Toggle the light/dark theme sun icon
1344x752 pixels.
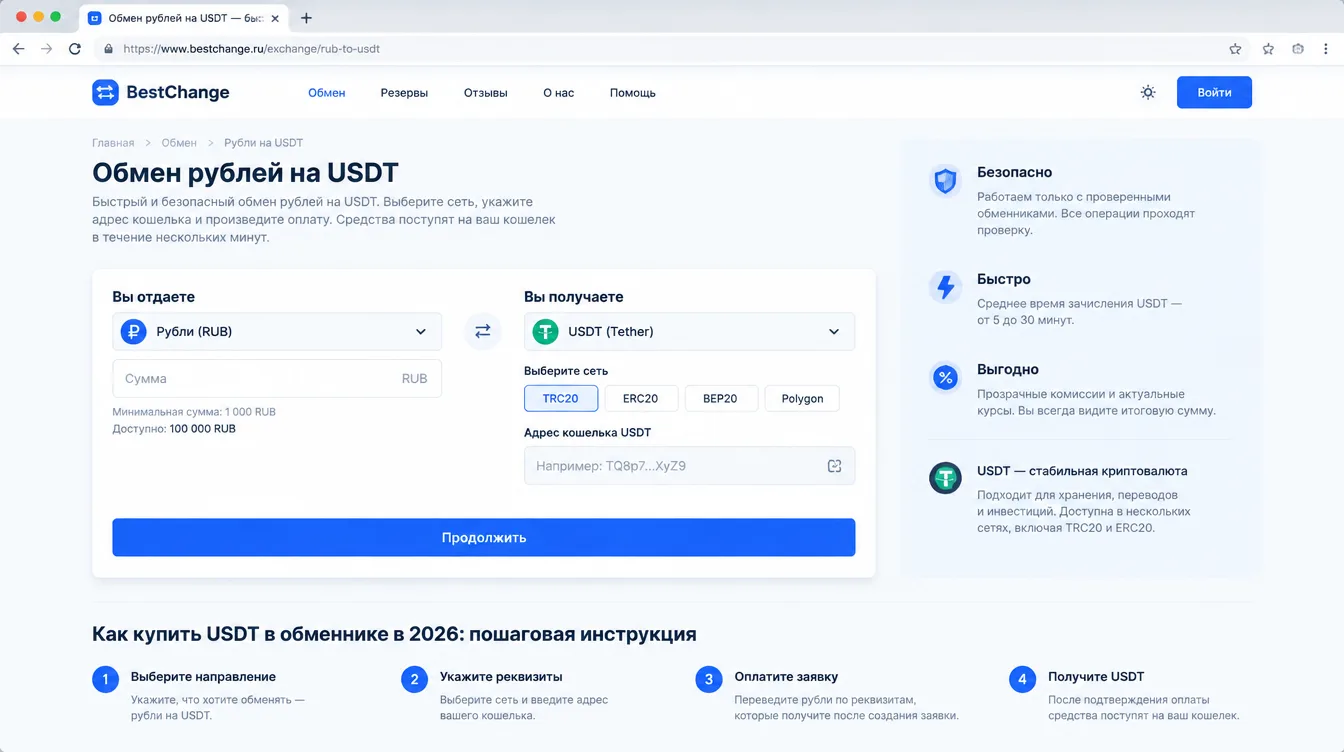pos(1148,92)
